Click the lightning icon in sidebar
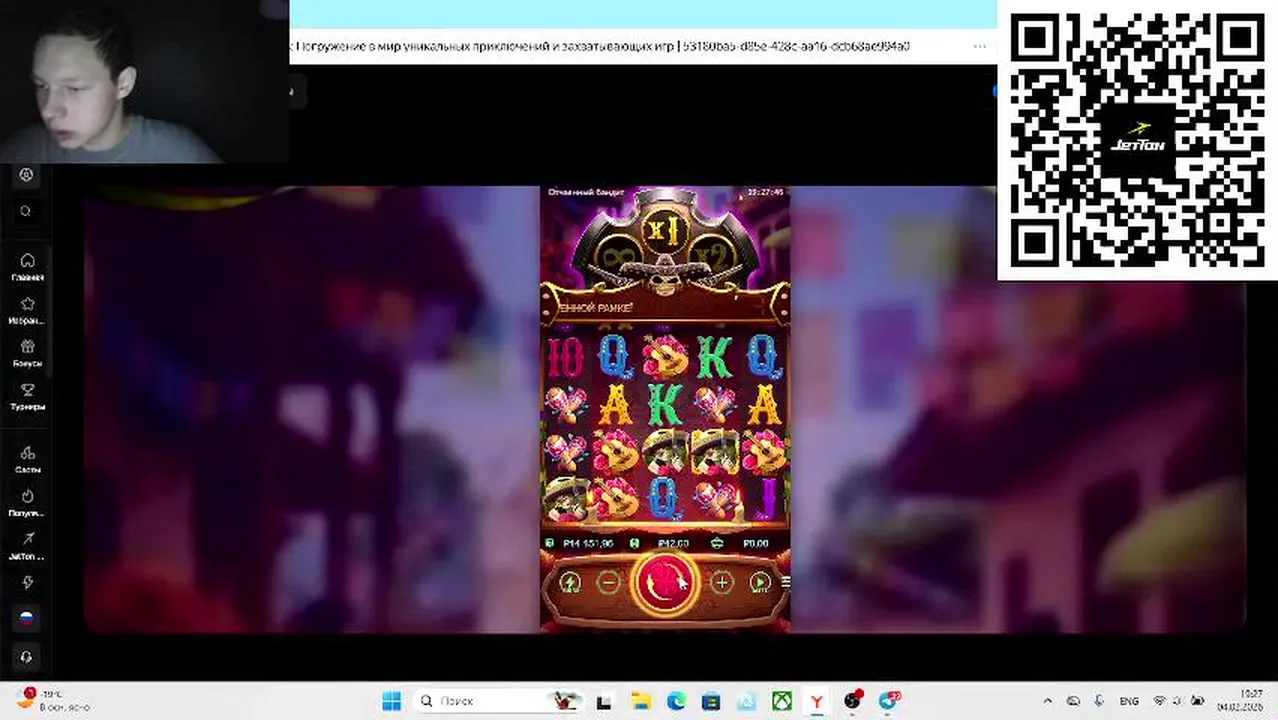Screen dimensions: 1278x720 click(x=27, y=582)
